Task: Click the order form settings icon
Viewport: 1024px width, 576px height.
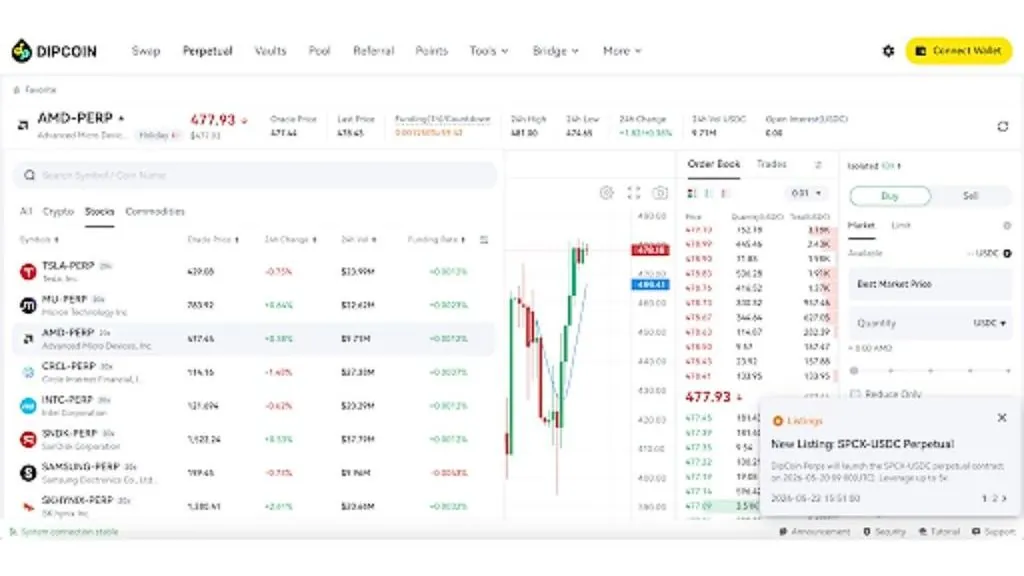Action: (x=1006, y=225)
